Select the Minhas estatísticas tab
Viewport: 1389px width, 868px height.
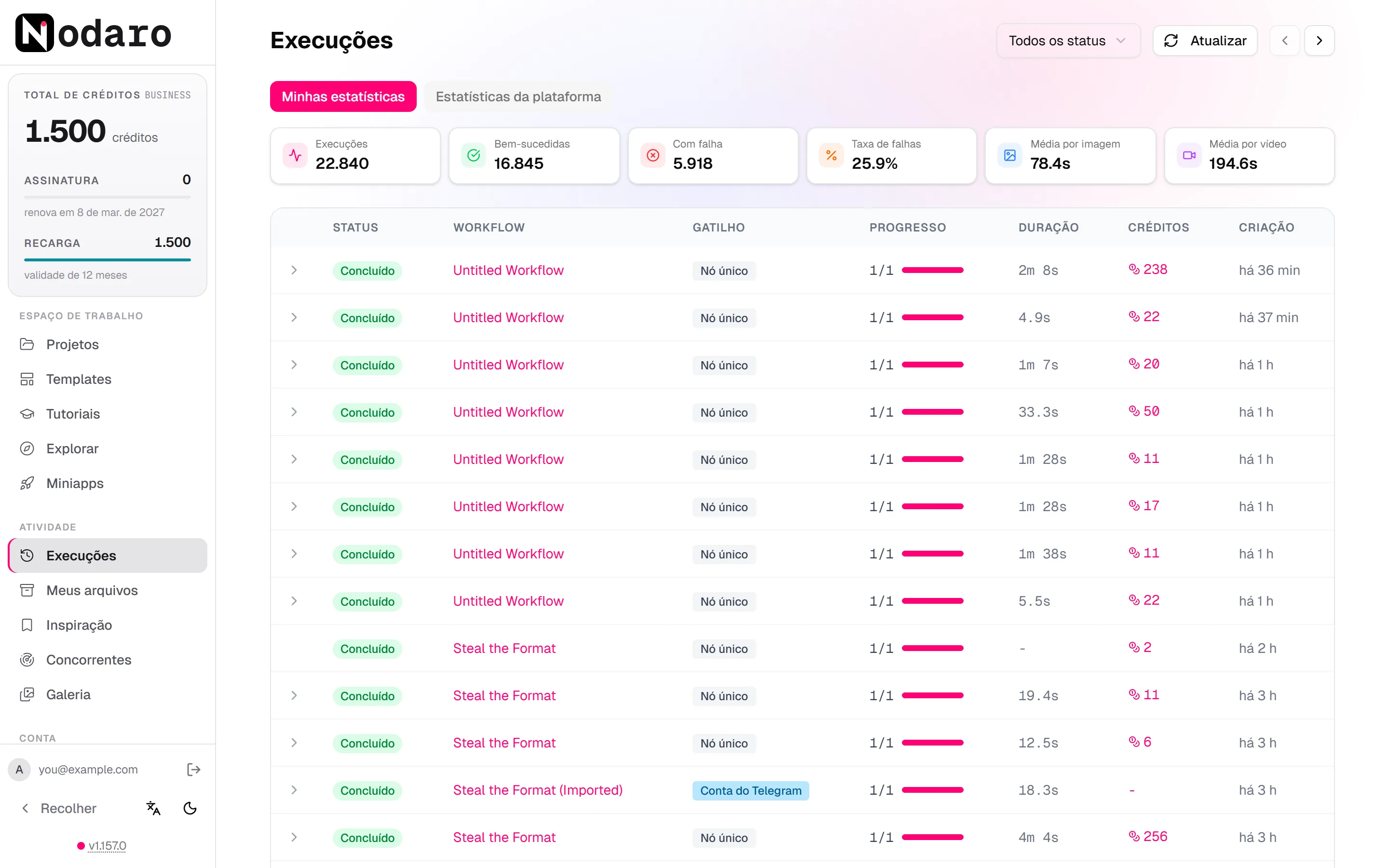343,96
